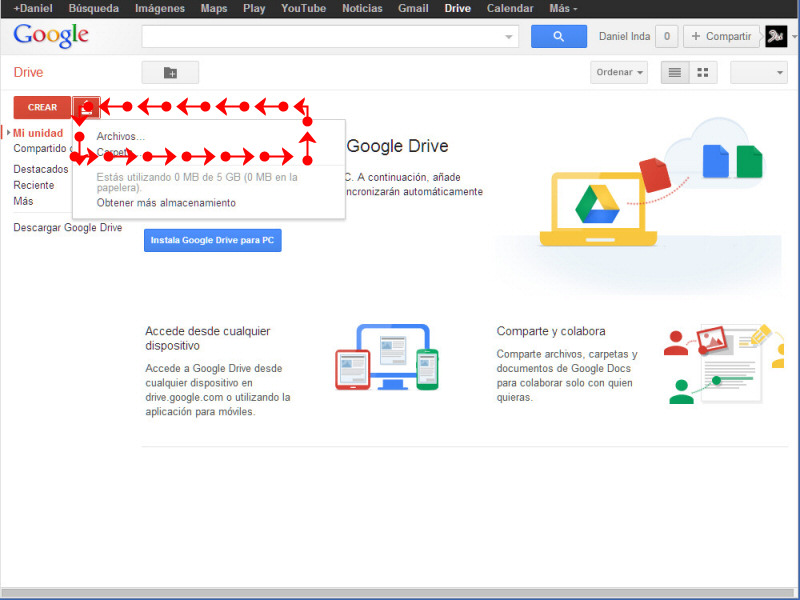Click the share and collaborate illustration

tap(723, 364)
